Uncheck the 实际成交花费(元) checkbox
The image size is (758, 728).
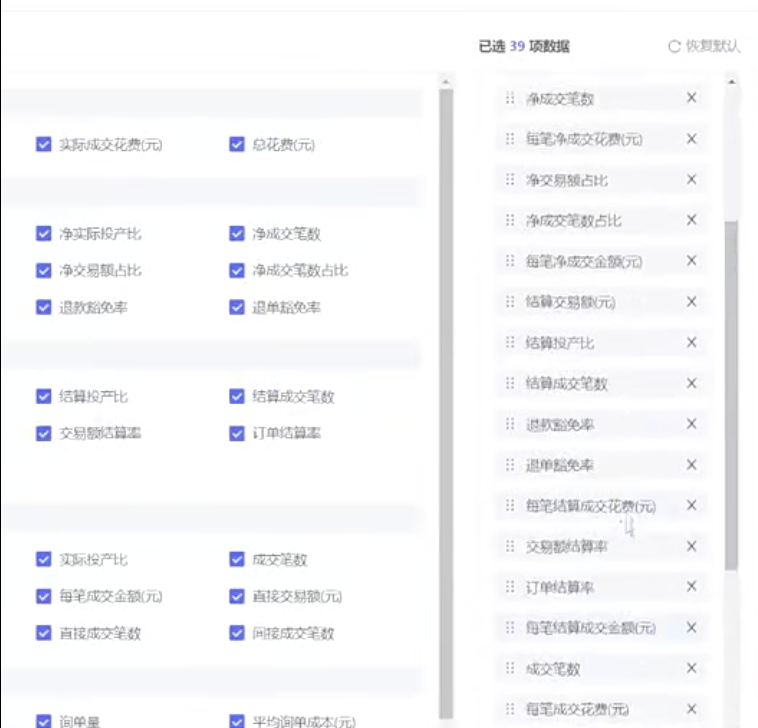(44, 144)
